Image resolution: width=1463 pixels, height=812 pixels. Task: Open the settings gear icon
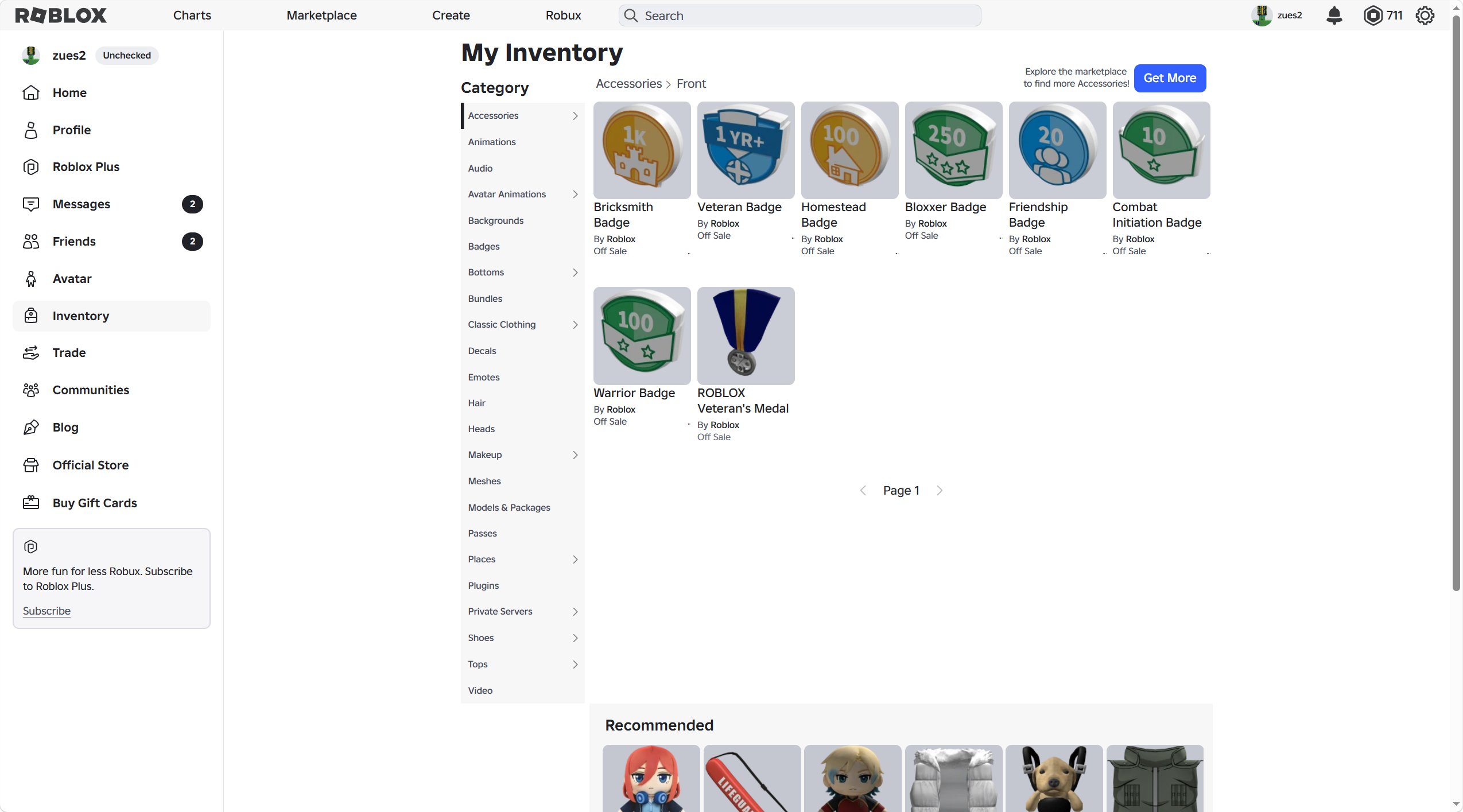[x=1425, y=15]
